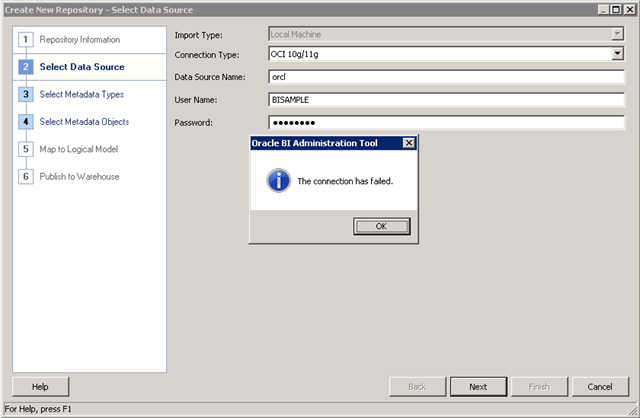Click the blue information icon in dialog
Screen dimensions: 640x418
[x=277, y=181]
